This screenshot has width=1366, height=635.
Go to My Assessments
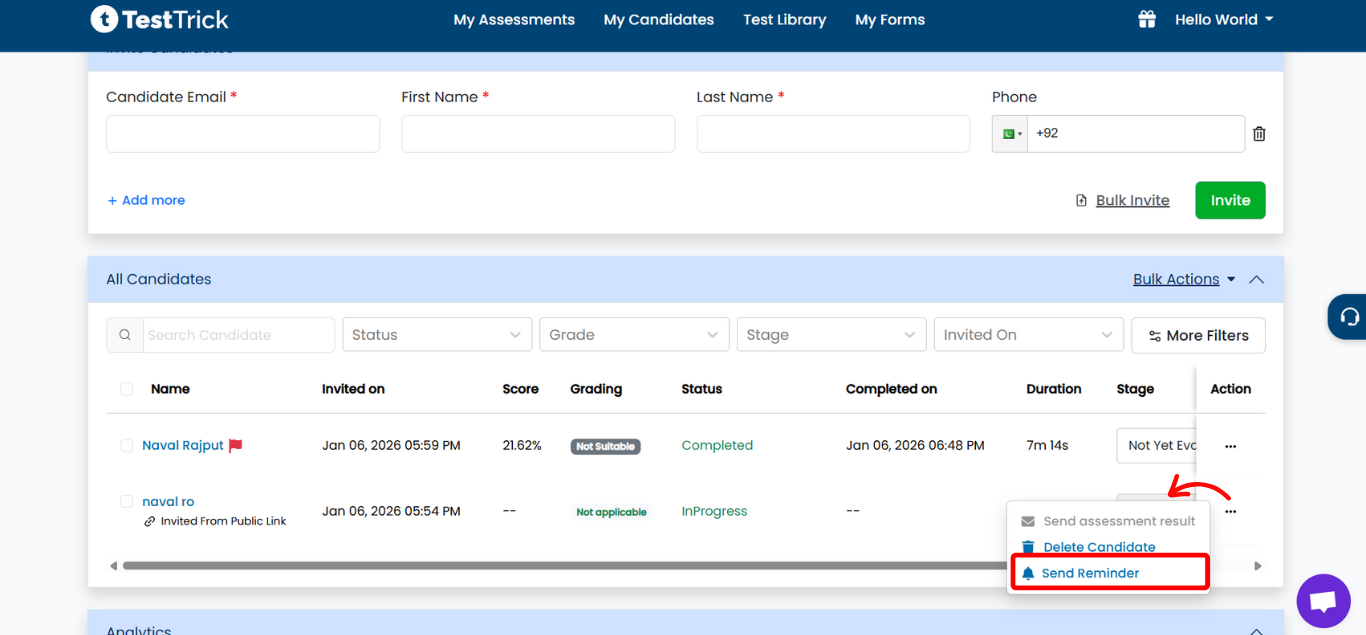pyautogui.click(x=514, y=19)
